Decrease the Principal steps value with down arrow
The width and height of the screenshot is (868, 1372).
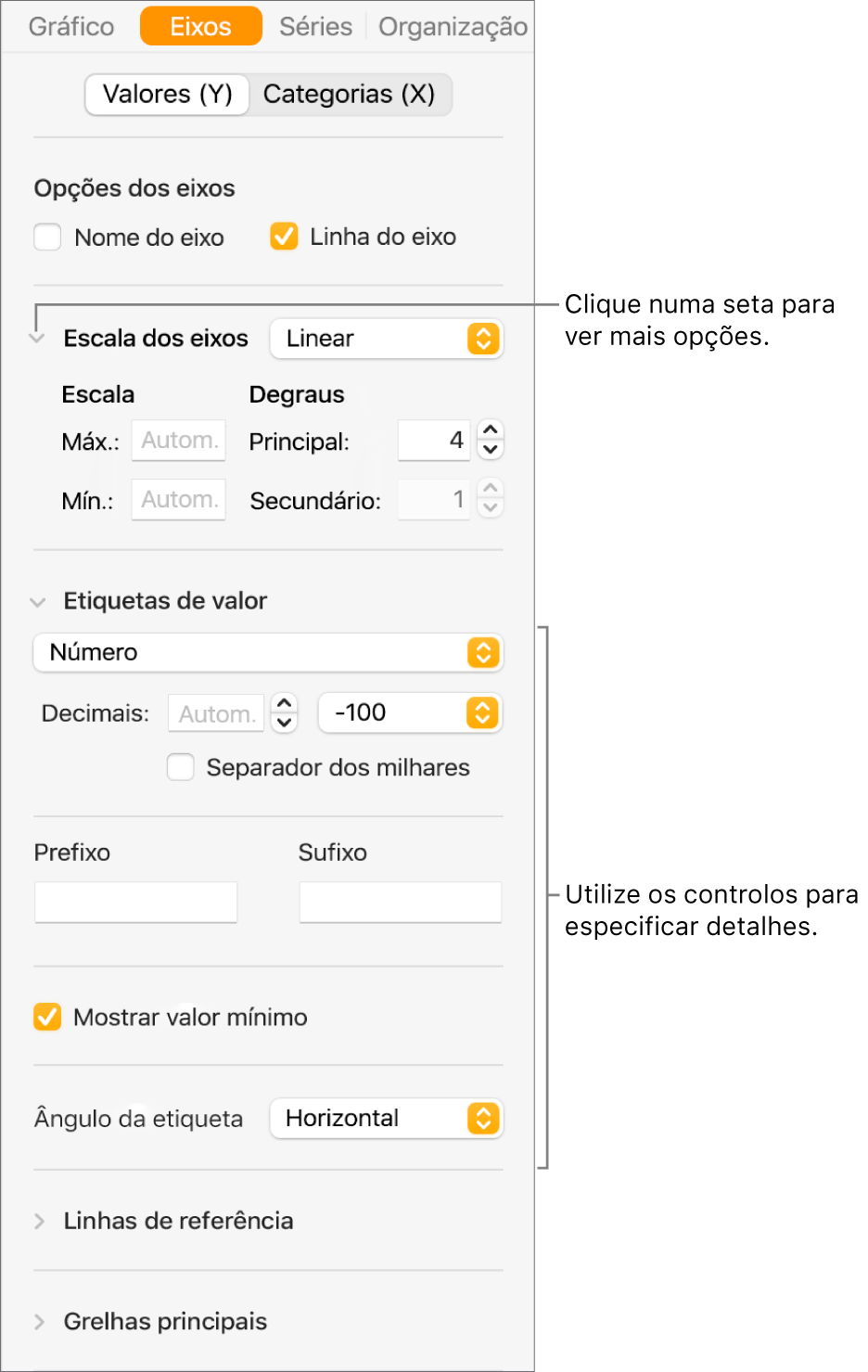tap(491, 450)
